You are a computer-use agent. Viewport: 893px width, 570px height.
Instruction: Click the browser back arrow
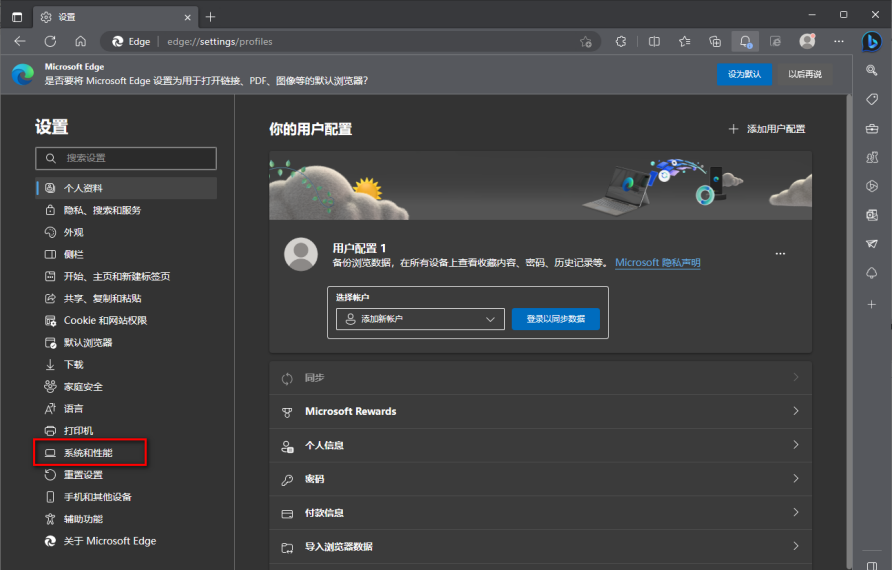[x=20, y=42]
